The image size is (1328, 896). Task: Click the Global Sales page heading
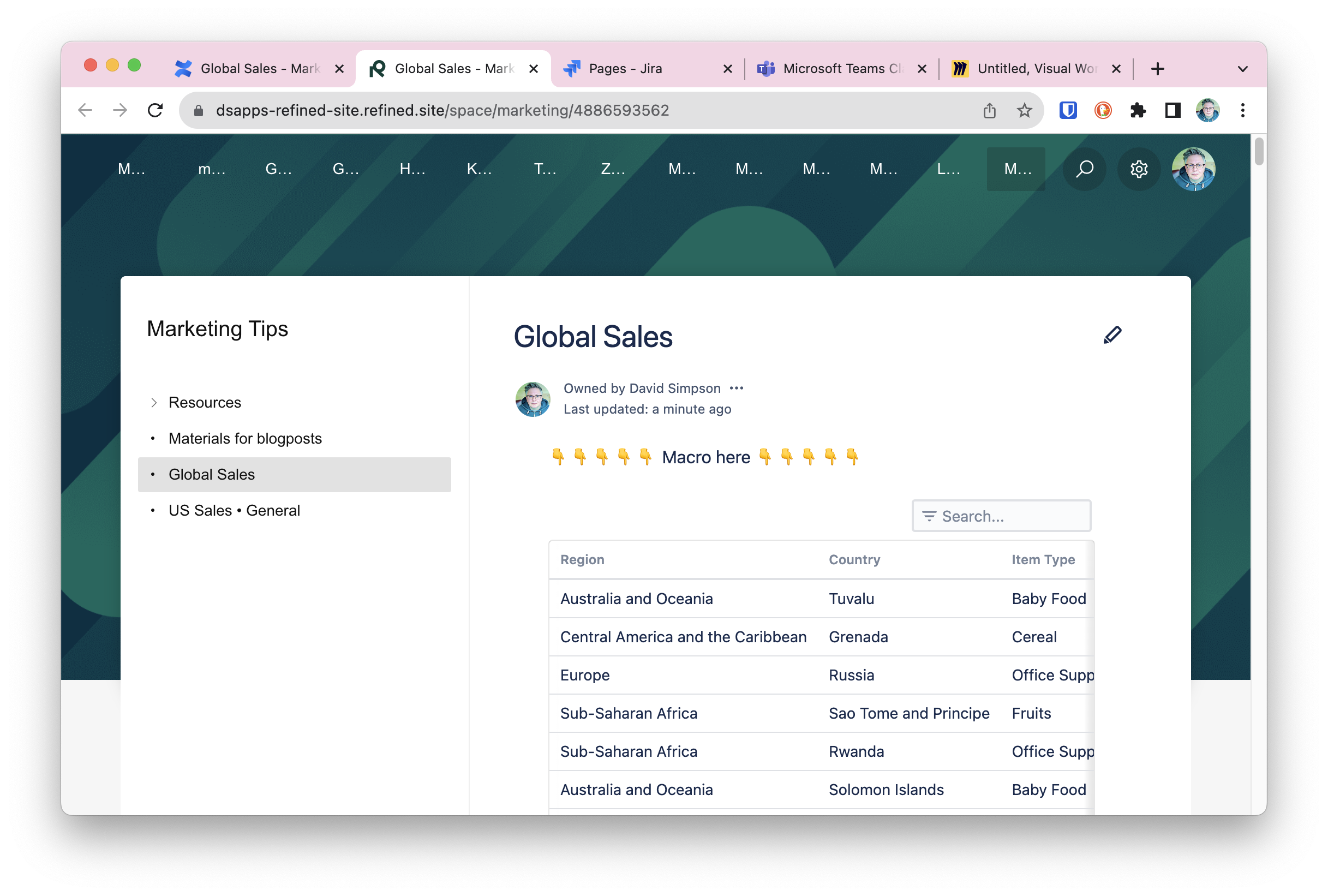pyautogui.click(x=593, y=337)
